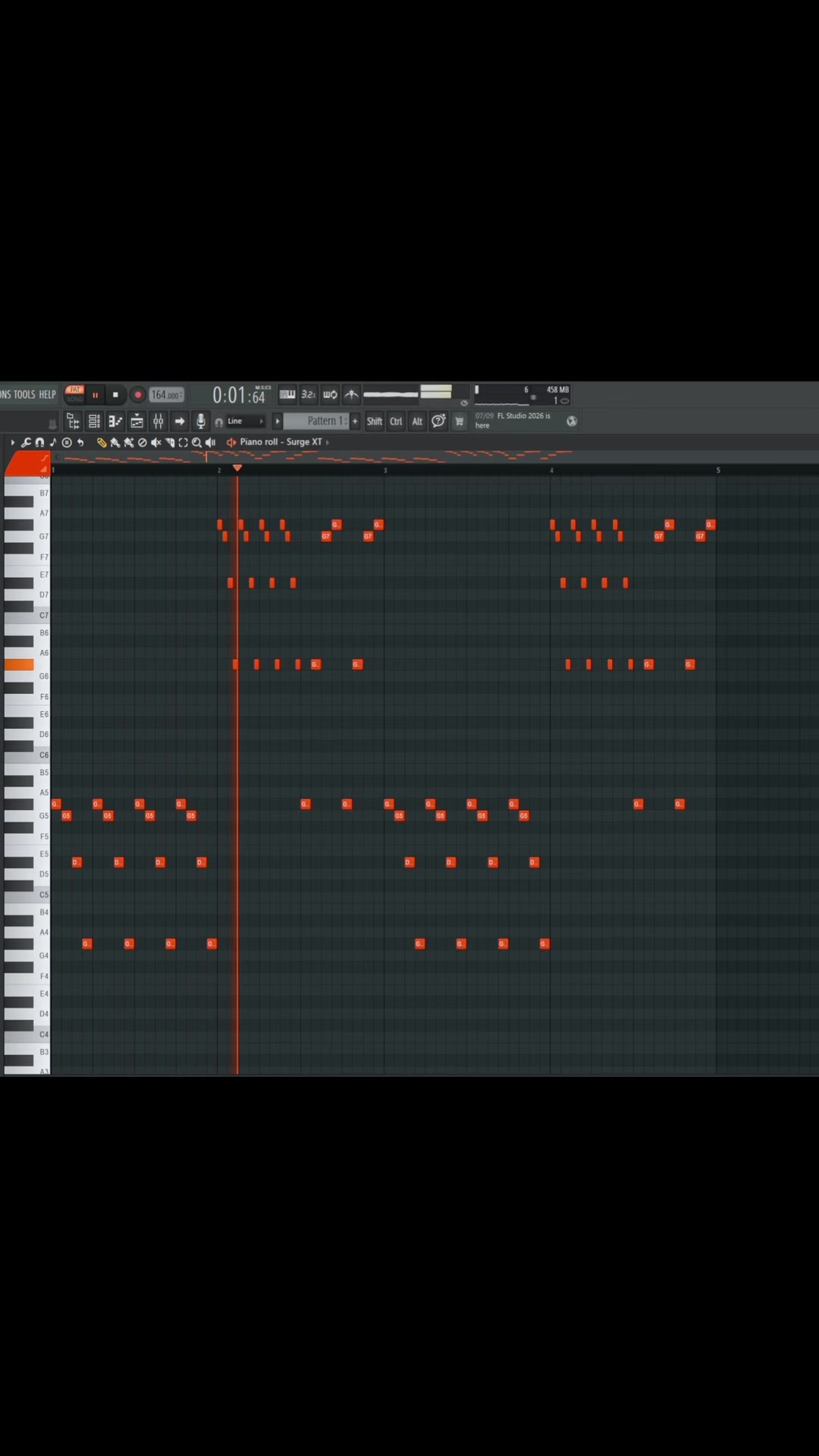819x1456 pixels.
Task: Open the TOOLS menu
Action: pos(24,394)
